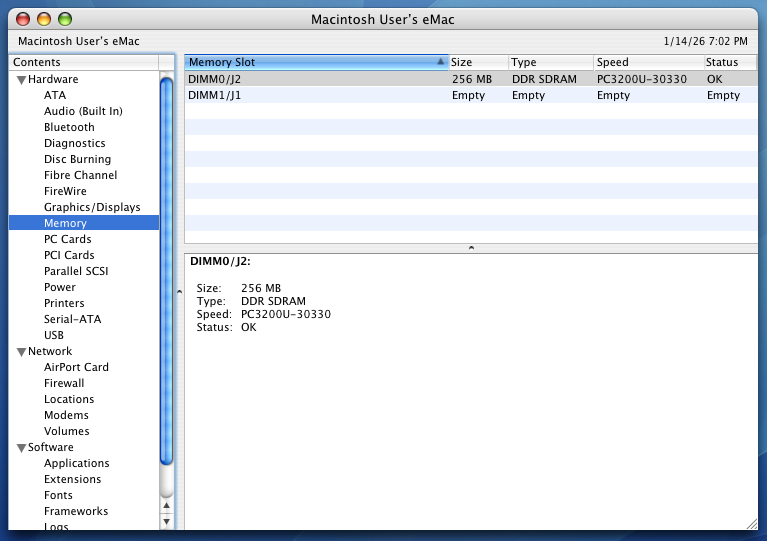This screenshot has width=767, height=541.
Task: Click PC3200U-30330 speed cell in table
Action: coord(642,79)
